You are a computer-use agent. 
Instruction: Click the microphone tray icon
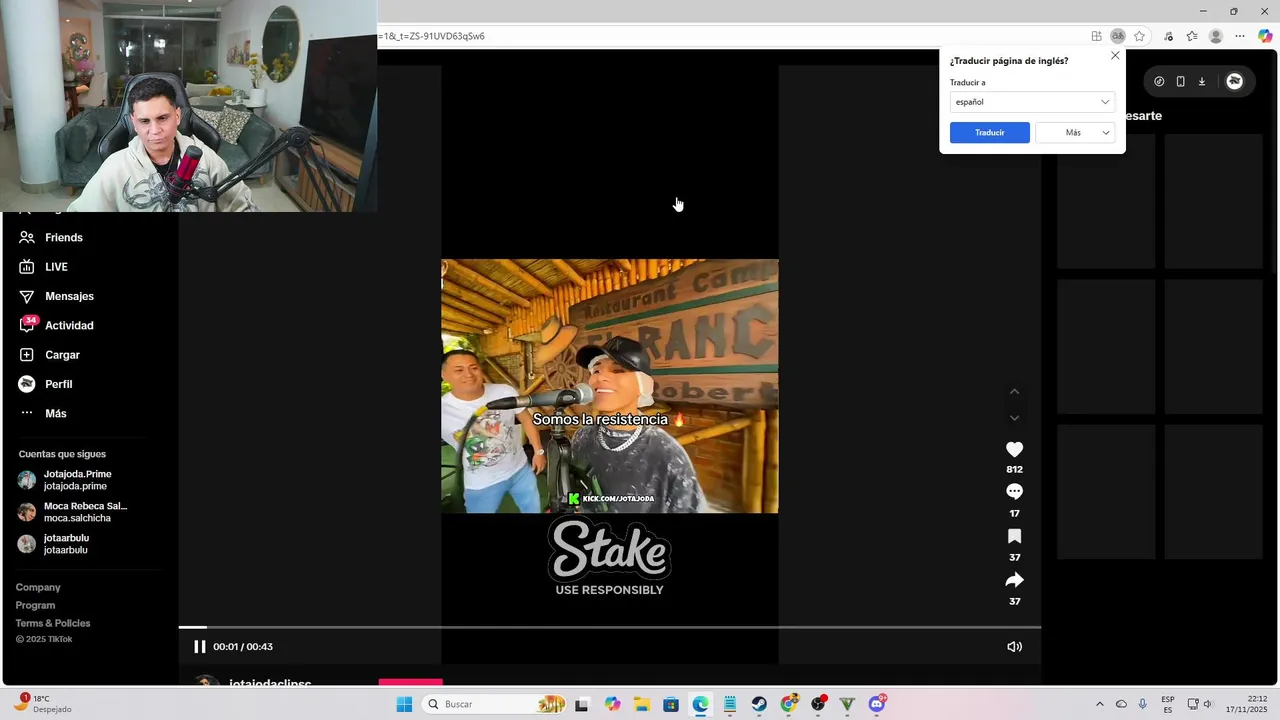point(1142,704)
